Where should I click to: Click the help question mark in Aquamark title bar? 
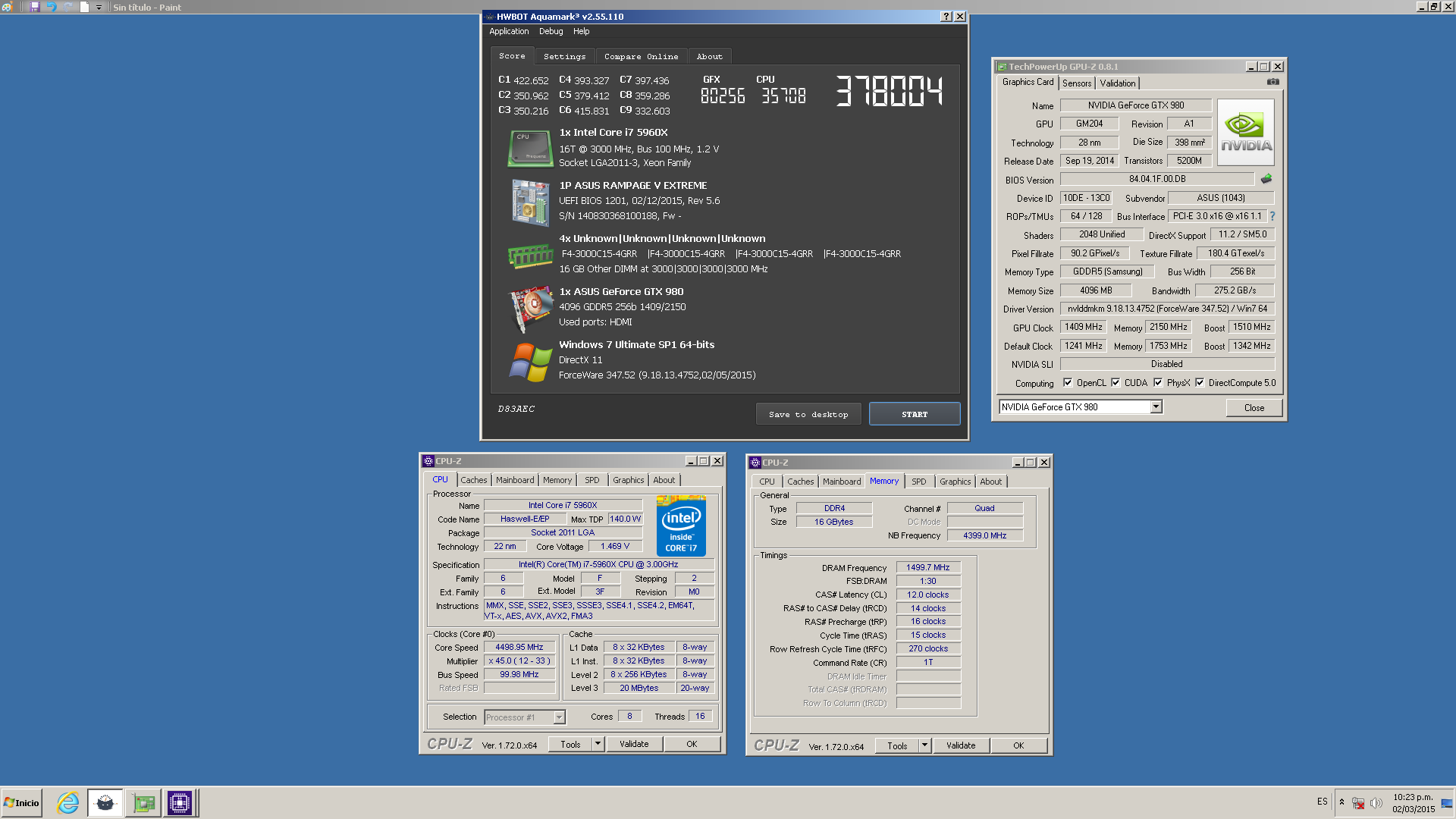pos(946,17)
